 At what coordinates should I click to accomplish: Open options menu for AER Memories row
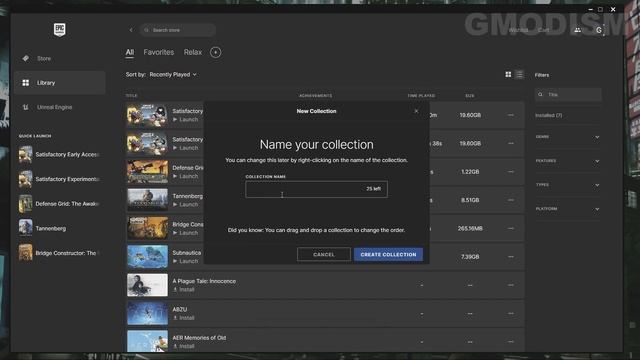pos(511,342)
